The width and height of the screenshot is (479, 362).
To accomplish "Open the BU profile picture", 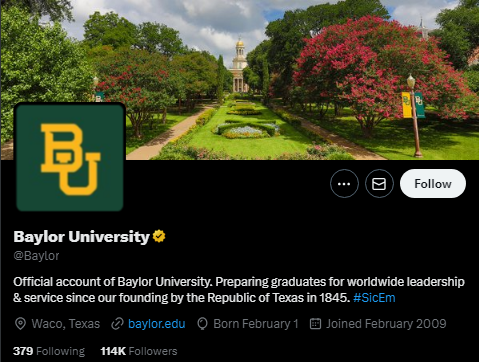I will (x=70, y=157).
